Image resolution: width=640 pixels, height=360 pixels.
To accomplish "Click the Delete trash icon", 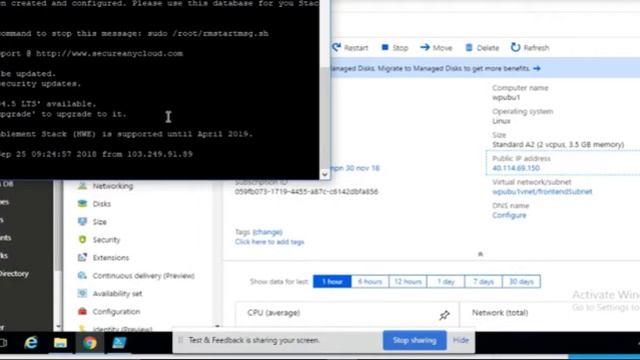I will click(x=469, y=47).
